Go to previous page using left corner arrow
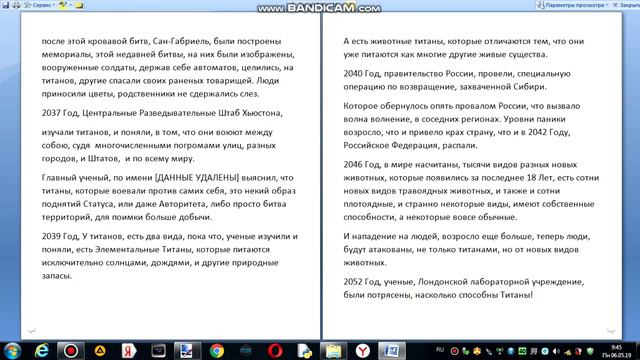Screen dimensions: 640x360 pos(32,331)
